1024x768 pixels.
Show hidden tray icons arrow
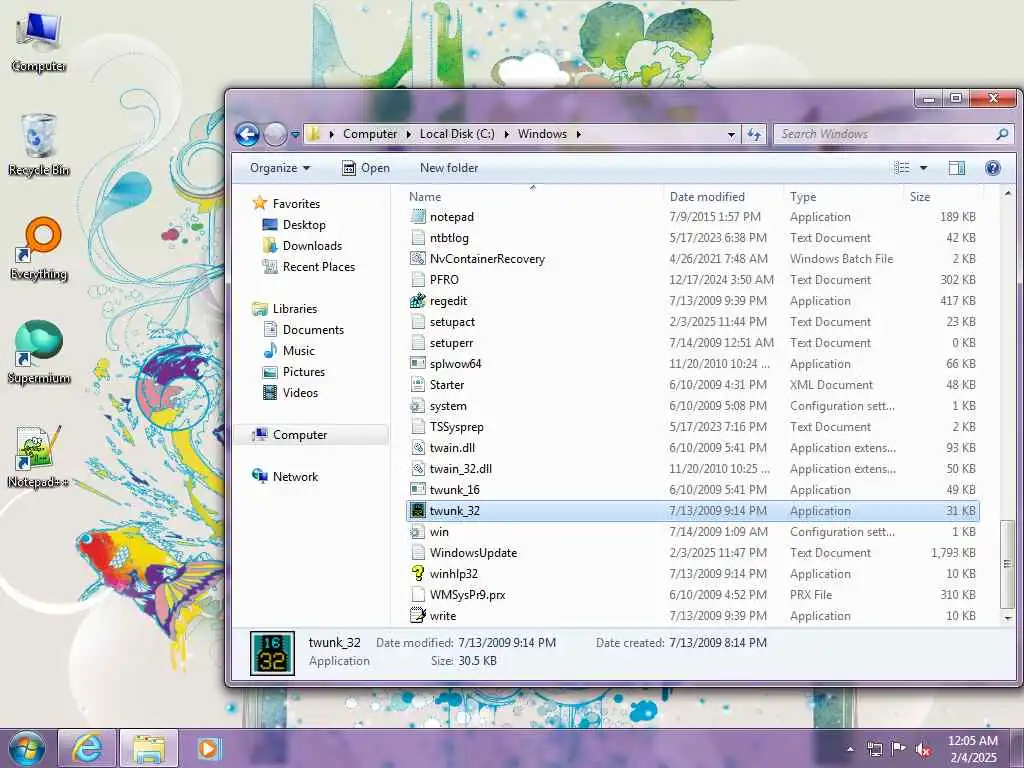click(x=850, y=750)
